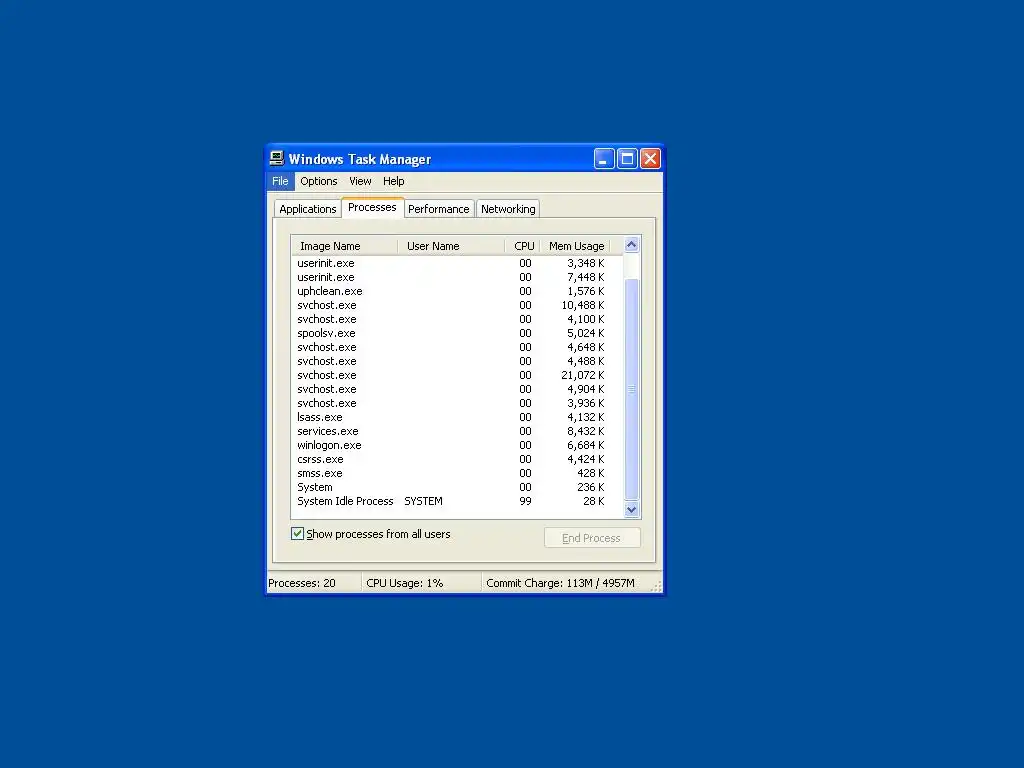The height and width of the screenshot is (768, 1024).
Task: Sort by Image Name column header
Action: [344, 246]
